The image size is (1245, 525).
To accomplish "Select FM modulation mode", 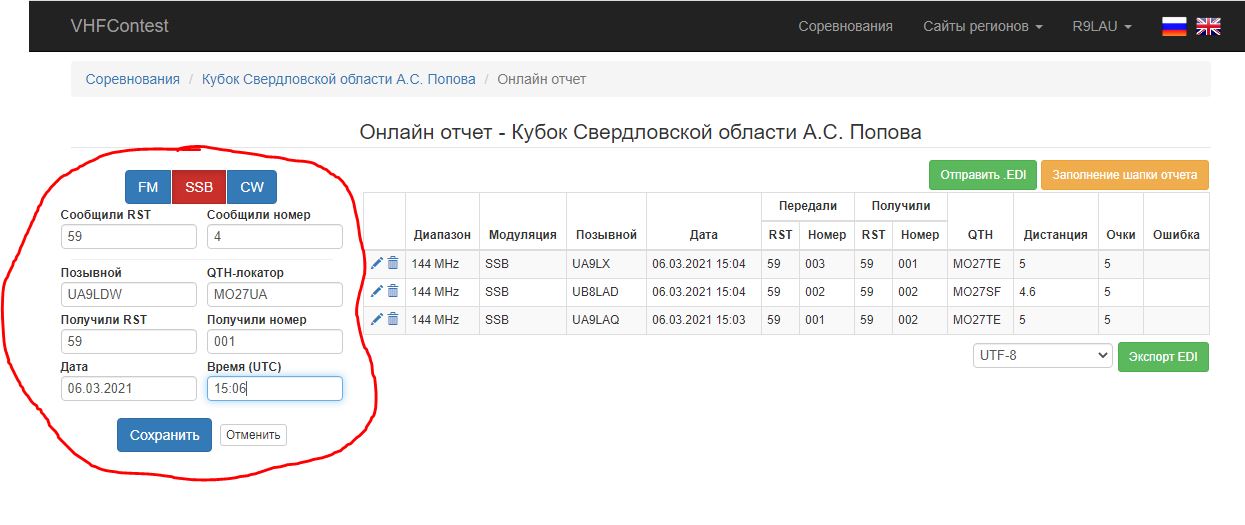I will 148,187.
